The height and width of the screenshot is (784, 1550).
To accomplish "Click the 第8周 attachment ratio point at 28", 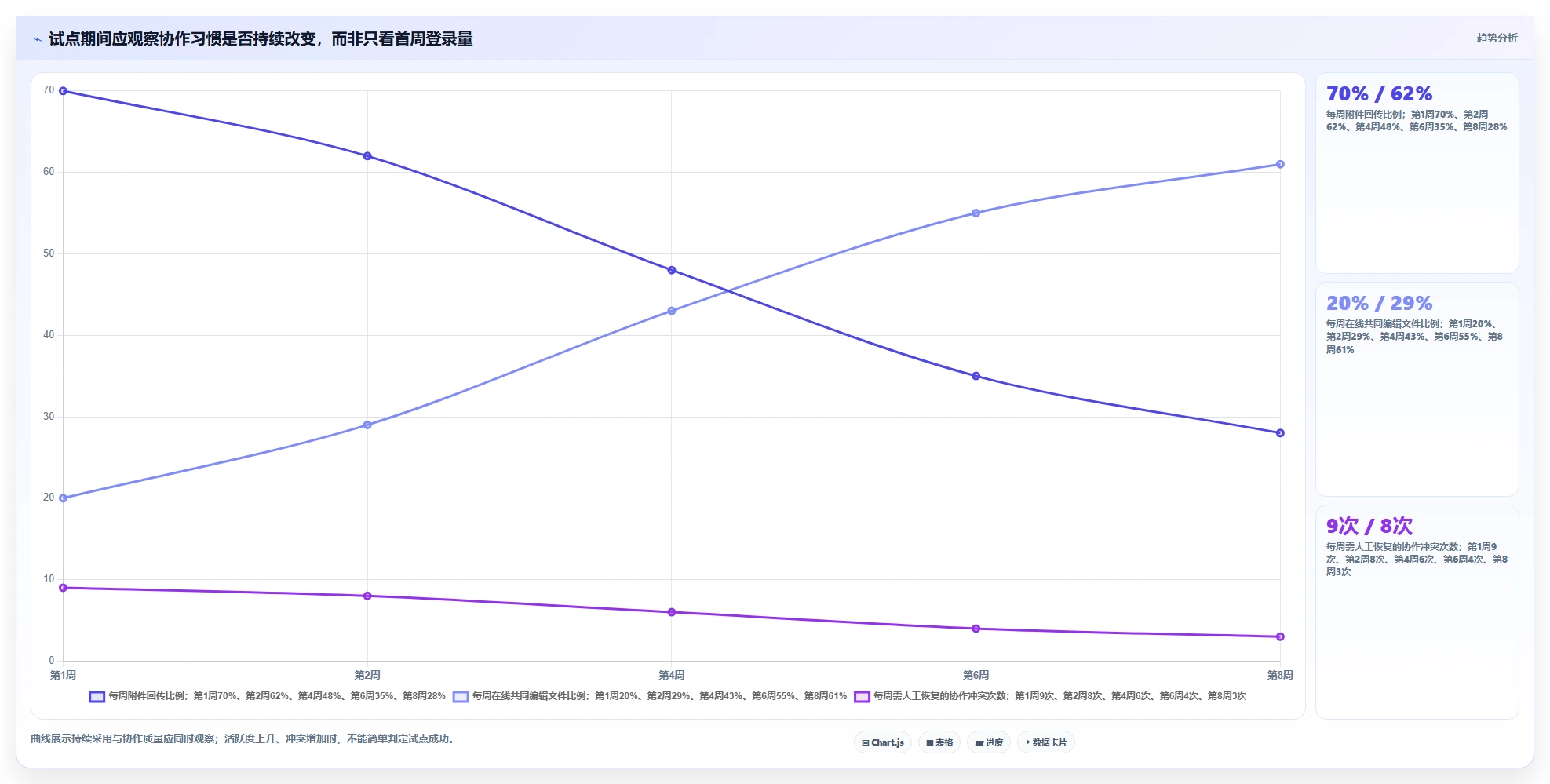I will click(1280, 433).
